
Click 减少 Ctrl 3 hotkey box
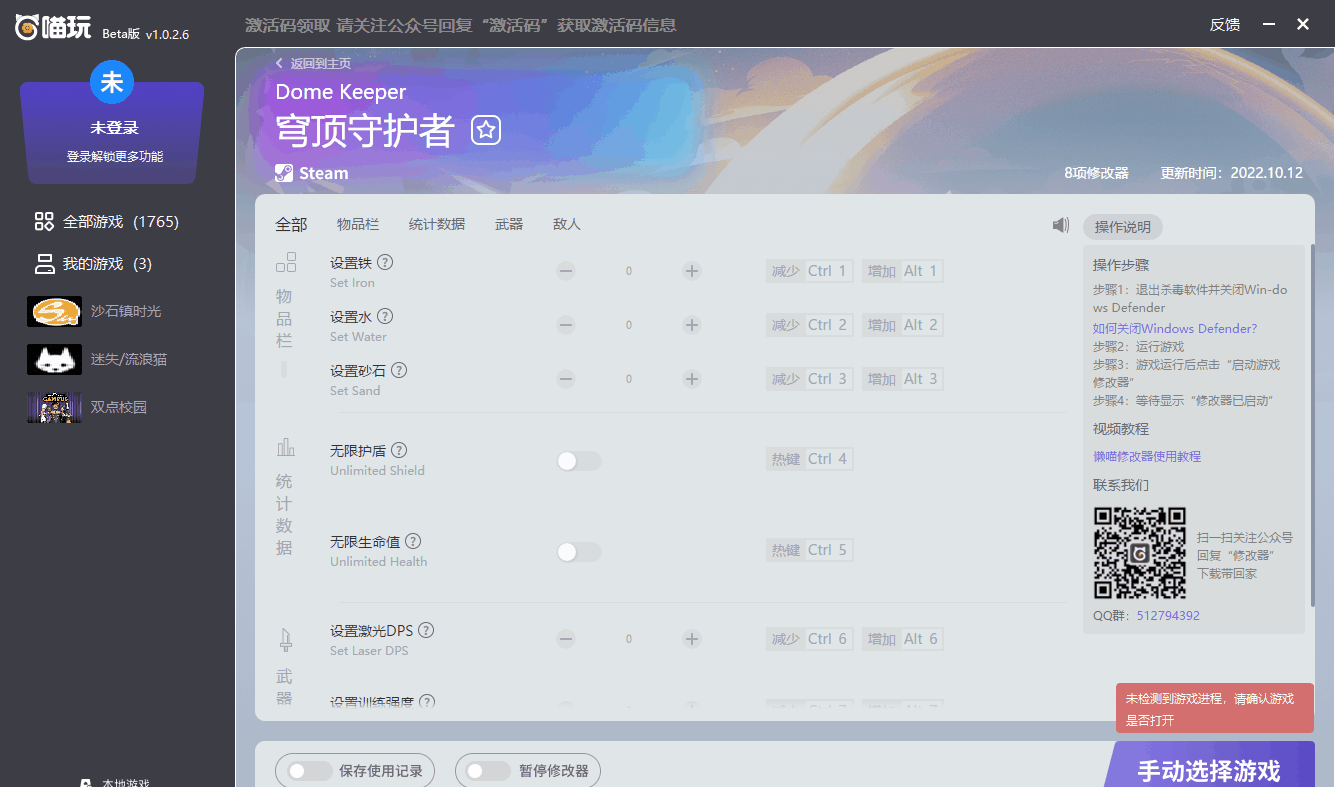tap(810, 379)
